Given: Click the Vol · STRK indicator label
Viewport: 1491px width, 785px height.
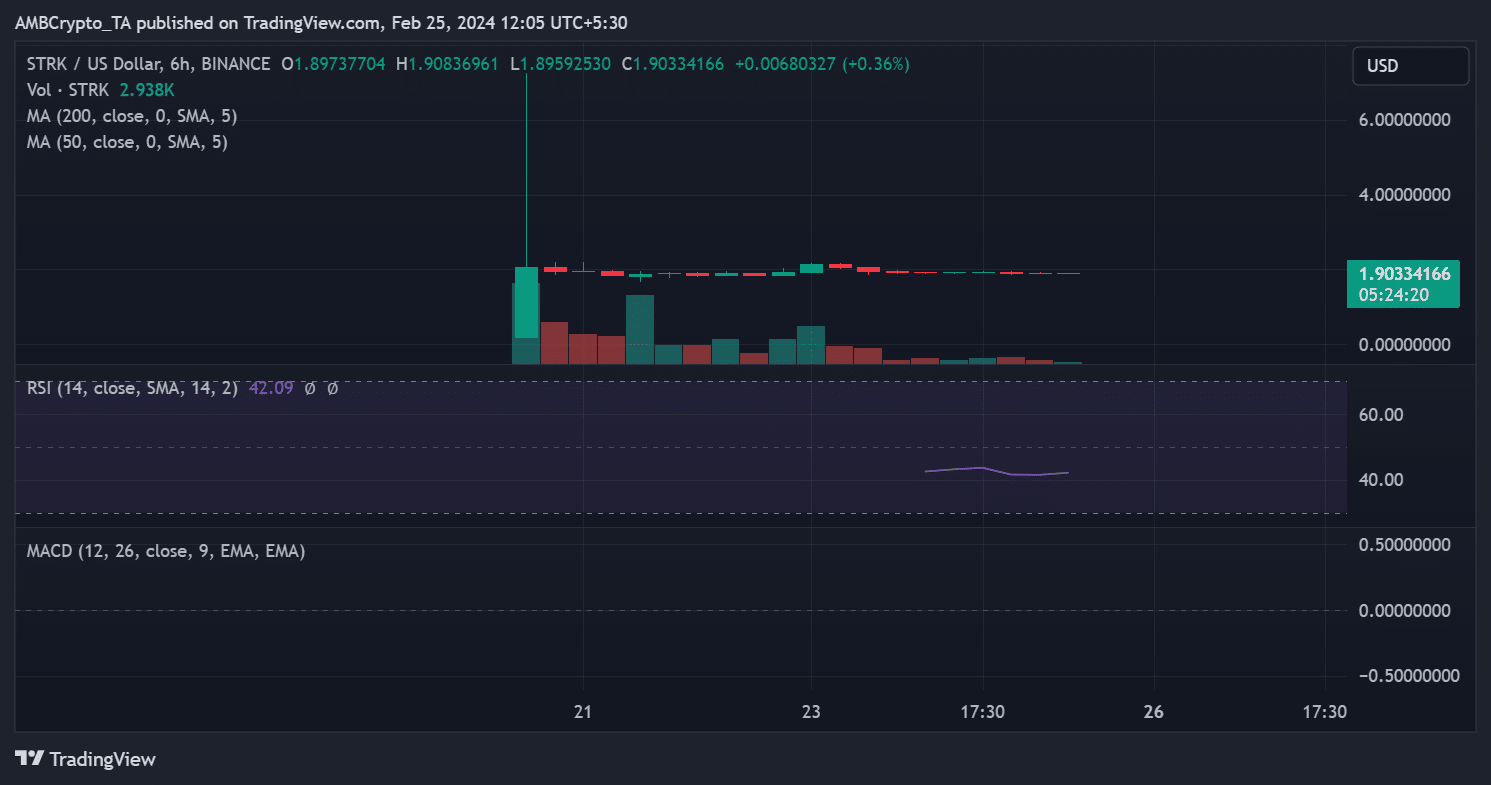Looking at the screenshot, I should coord(68,90).
